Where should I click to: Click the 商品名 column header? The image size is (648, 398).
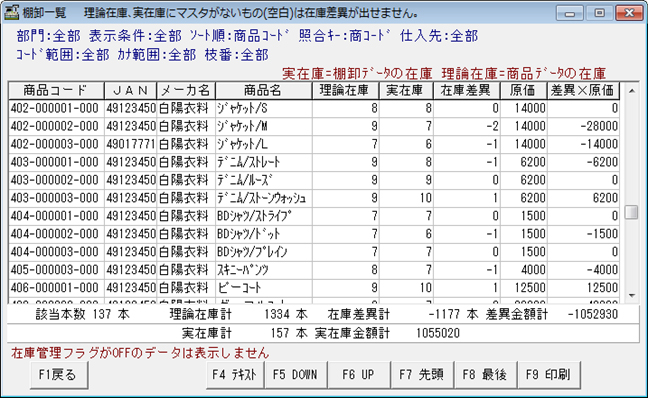263,91
